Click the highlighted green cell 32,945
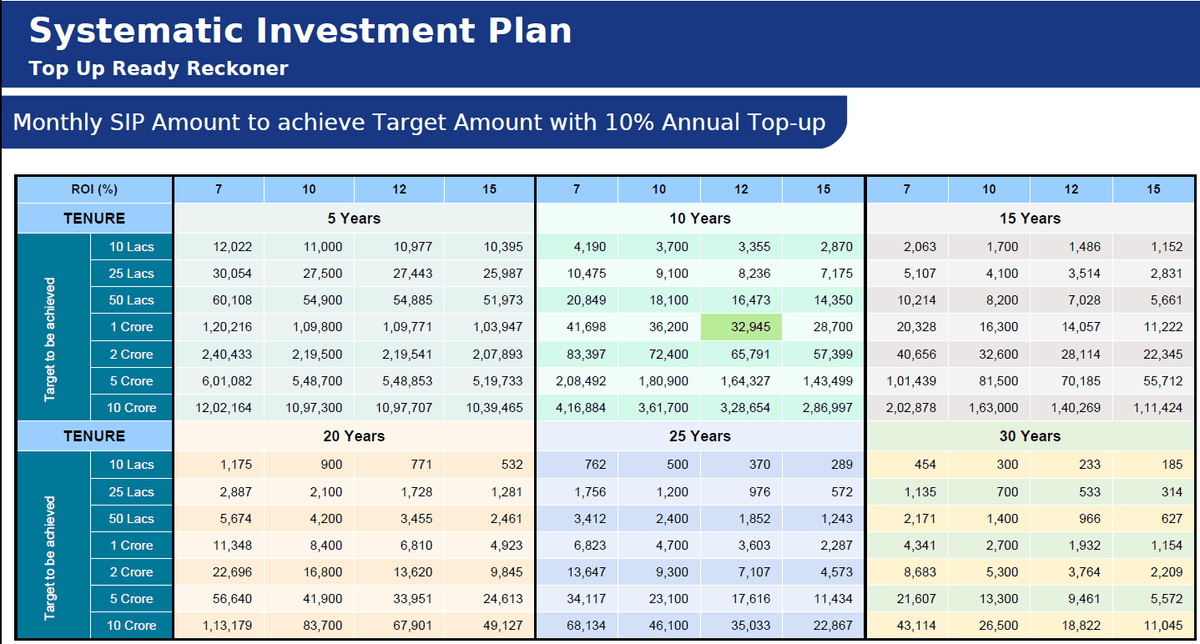This screenshot has width=1200, height=644. 741,327
